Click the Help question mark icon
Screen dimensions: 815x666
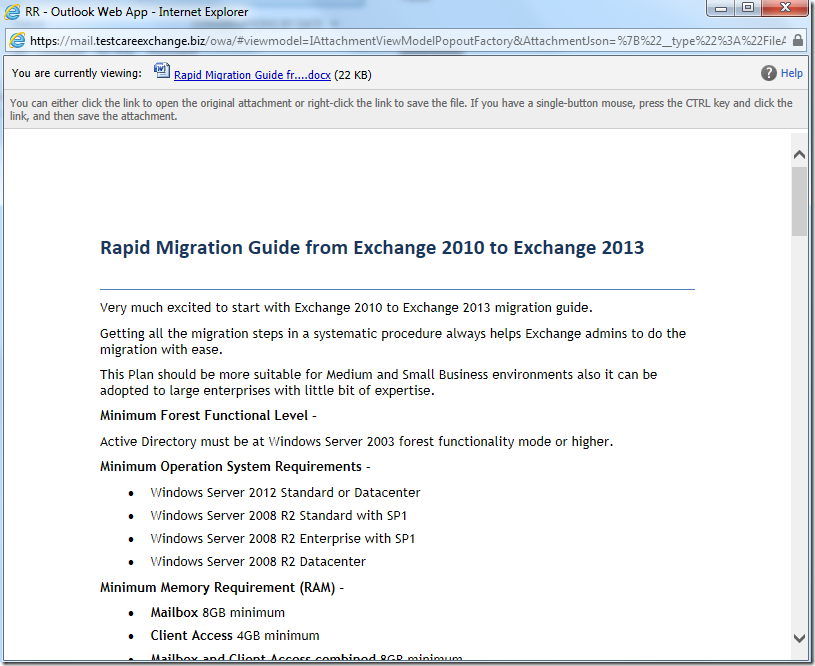(x=769, y=73)
